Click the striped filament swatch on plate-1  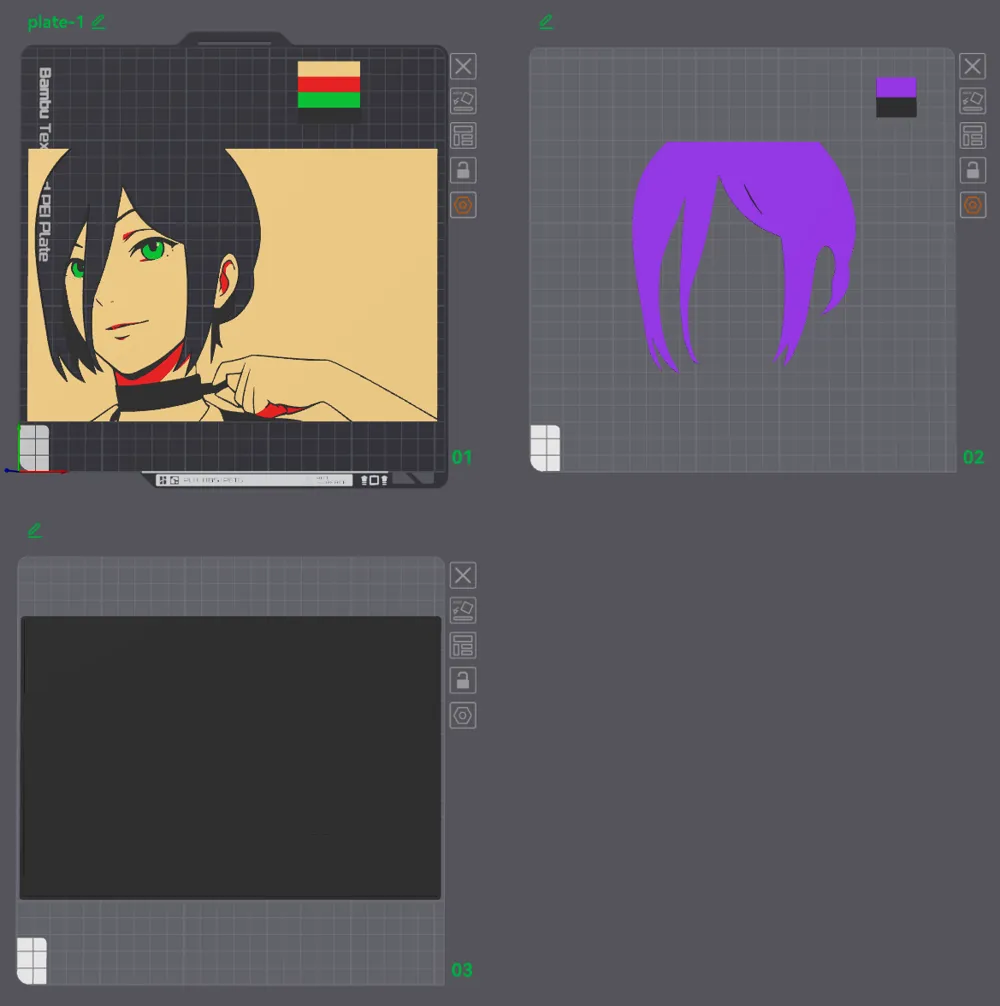(x=328, y=86)
